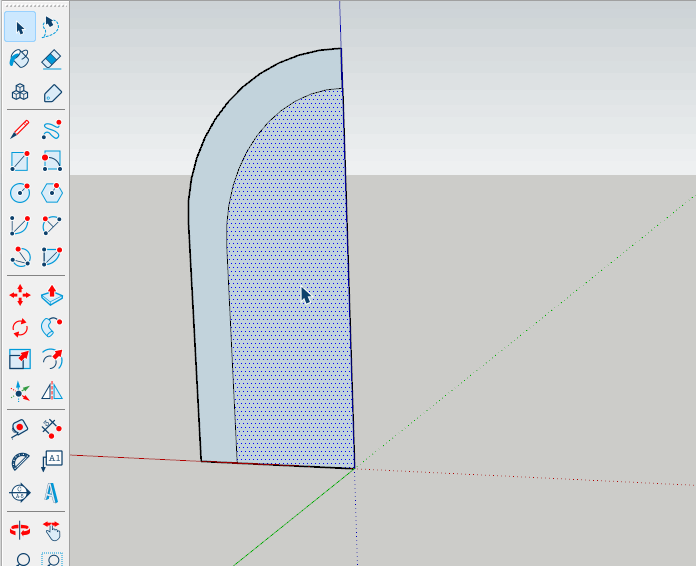Choose the Orbit tool

click(x=20, y=530)
